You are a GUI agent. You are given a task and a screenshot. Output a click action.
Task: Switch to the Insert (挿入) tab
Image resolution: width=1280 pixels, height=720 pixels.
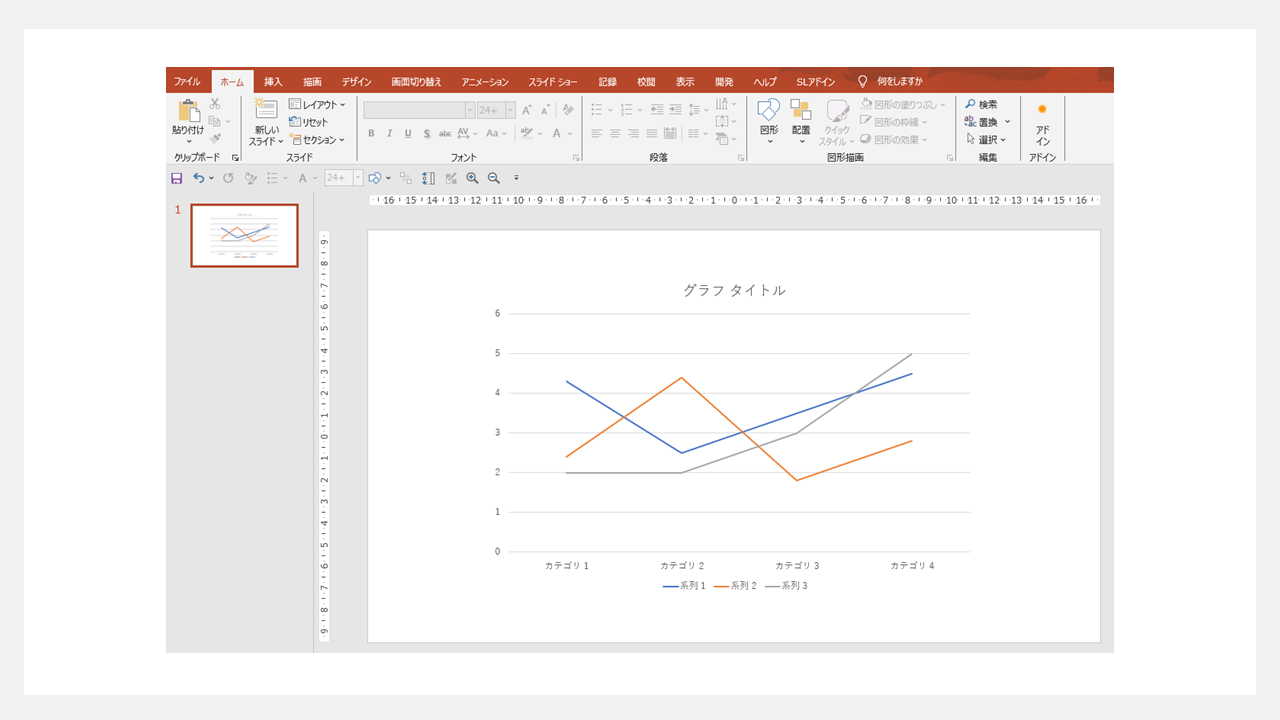tap(273, 82)
